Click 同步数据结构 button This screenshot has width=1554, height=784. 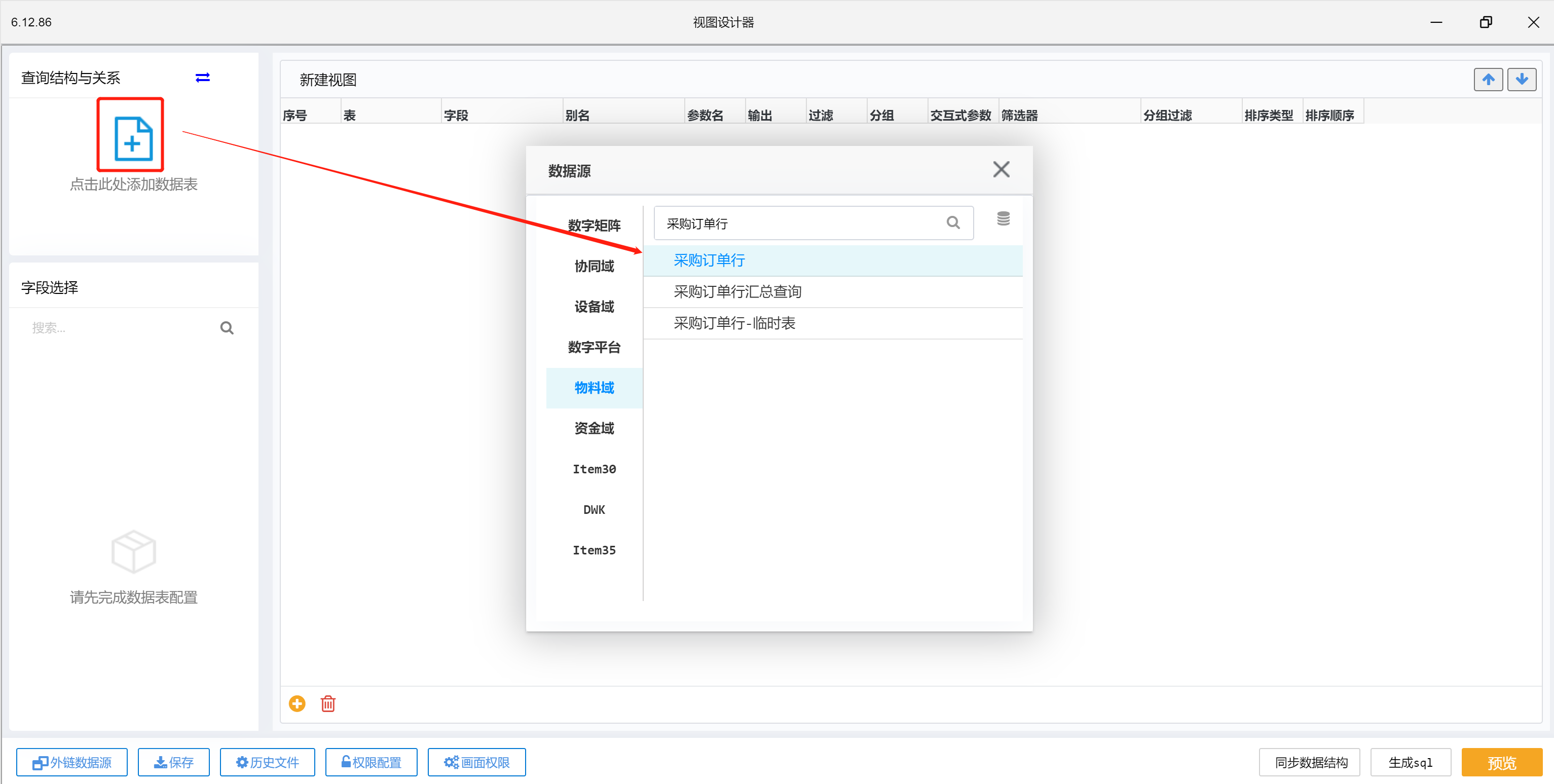pos(1310,762)
